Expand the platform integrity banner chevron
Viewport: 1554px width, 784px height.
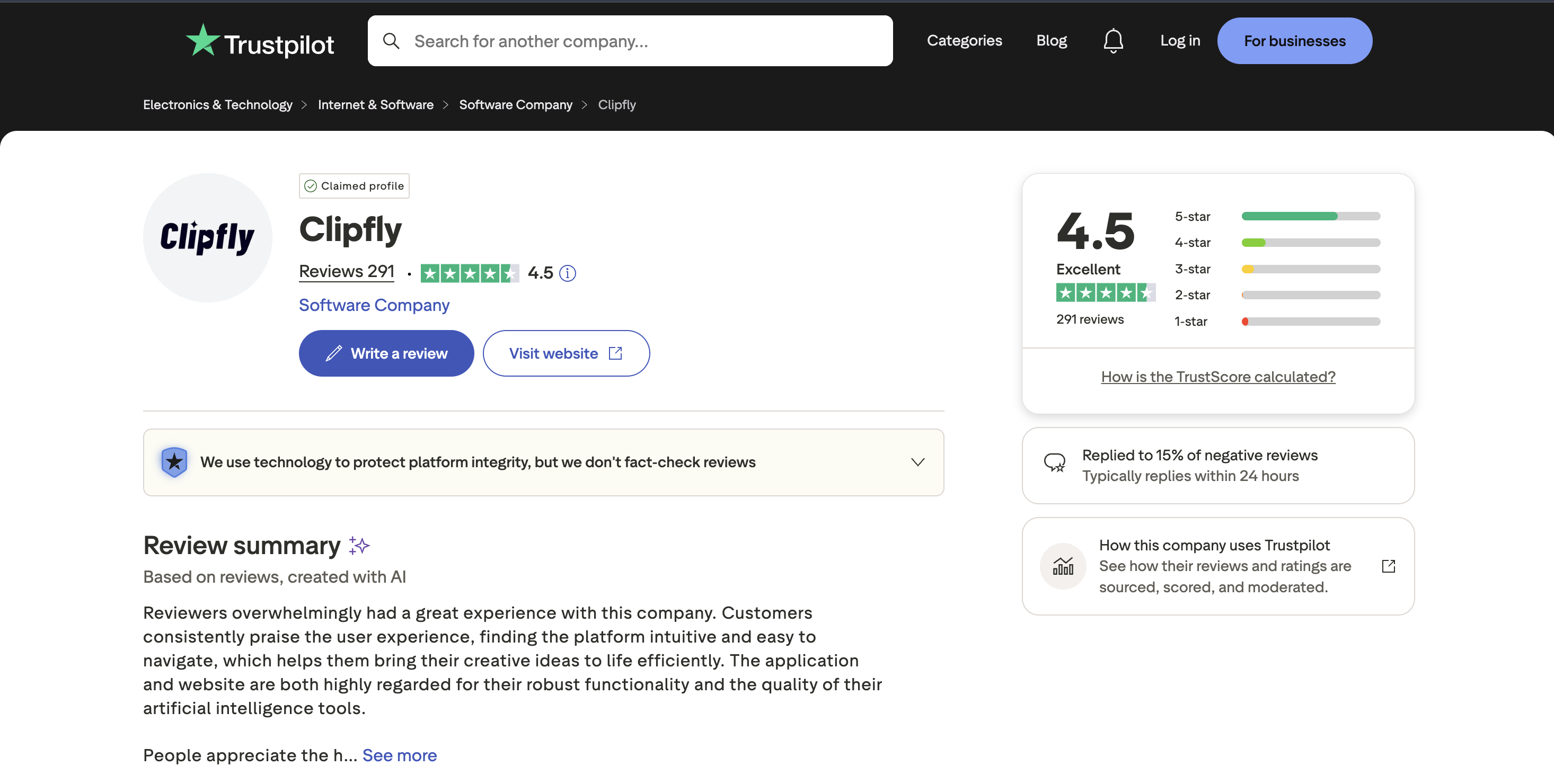point(917,462)
